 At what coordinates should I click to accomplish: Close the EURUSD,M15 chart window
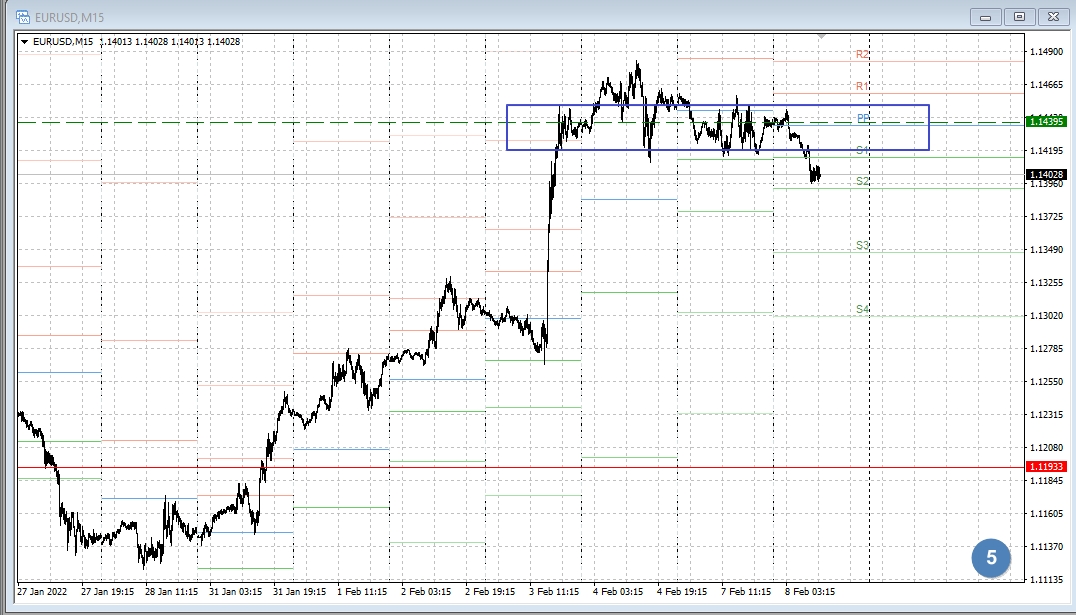tap(1052, 17)
